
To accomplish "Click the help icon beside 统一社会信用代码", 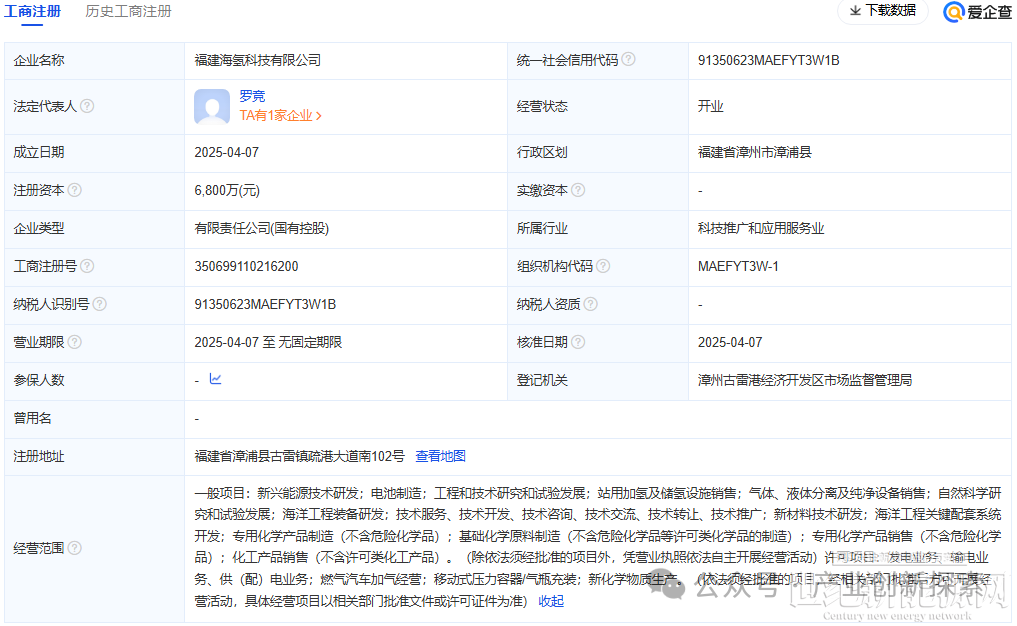I will pyautogui.click(x=628, y=59).
